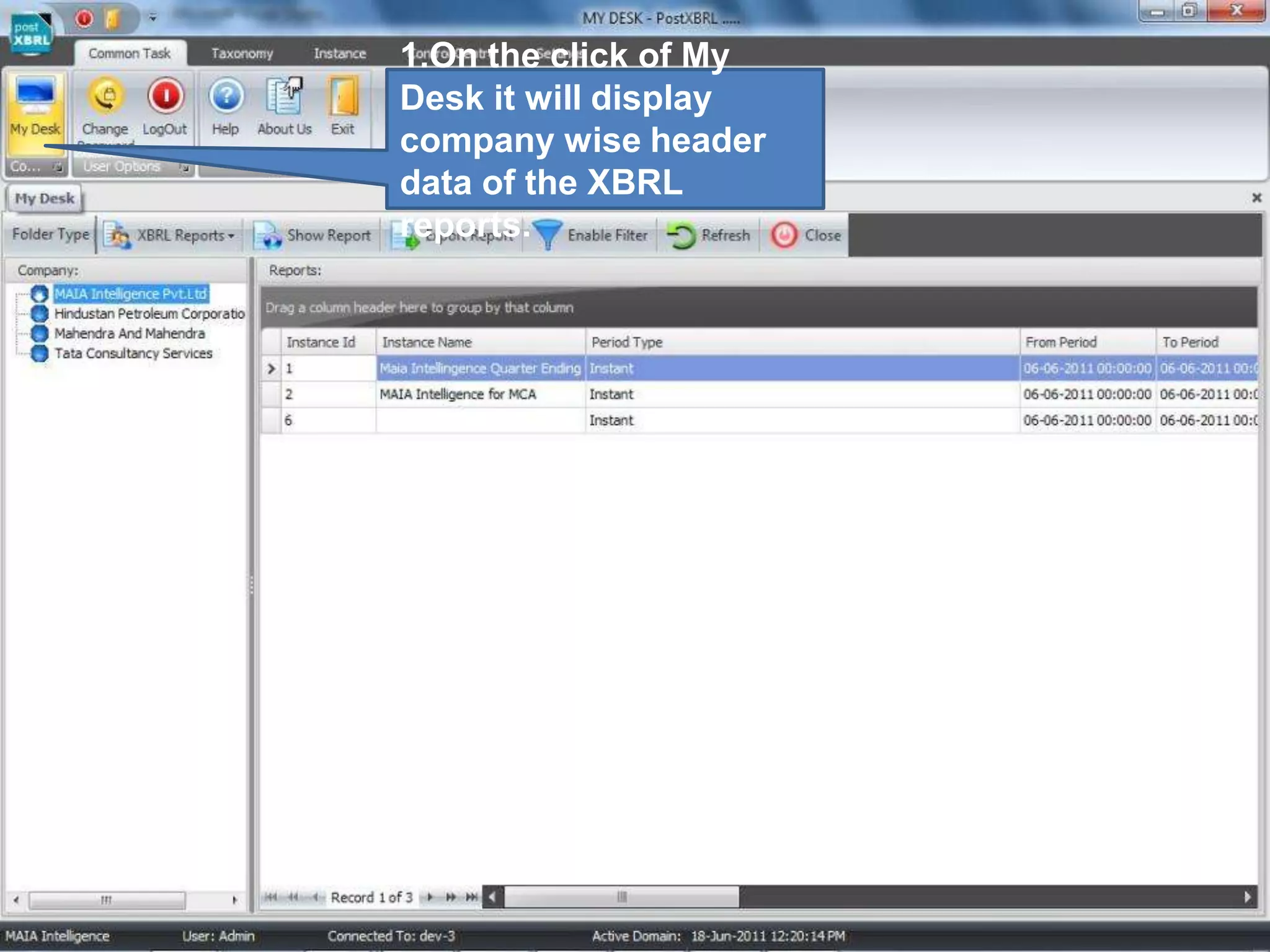
Task: Switch to the Taxonomy ribbon tab
Action: point(242,54)
